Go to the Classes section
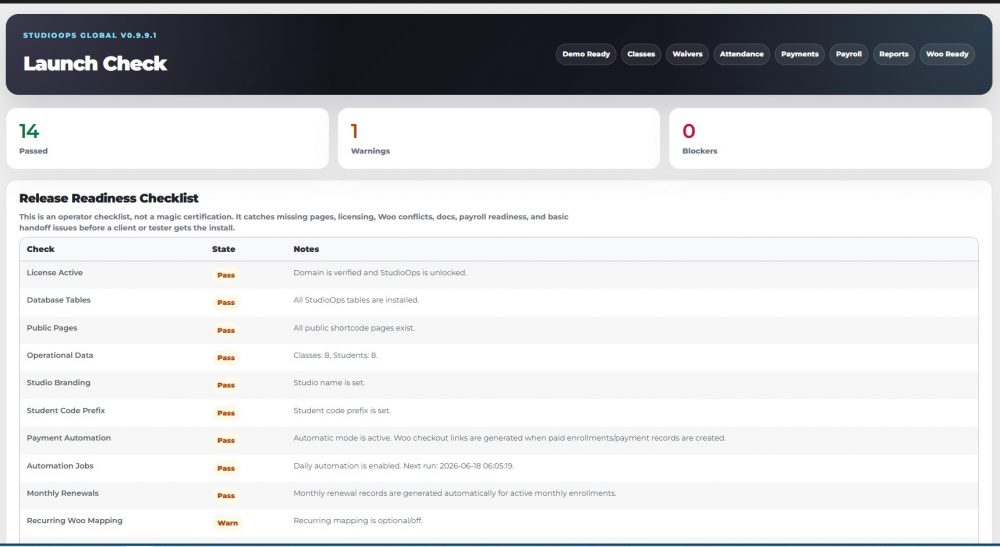The height and width of the screenshot is (547, 1000). coord(641,54)
